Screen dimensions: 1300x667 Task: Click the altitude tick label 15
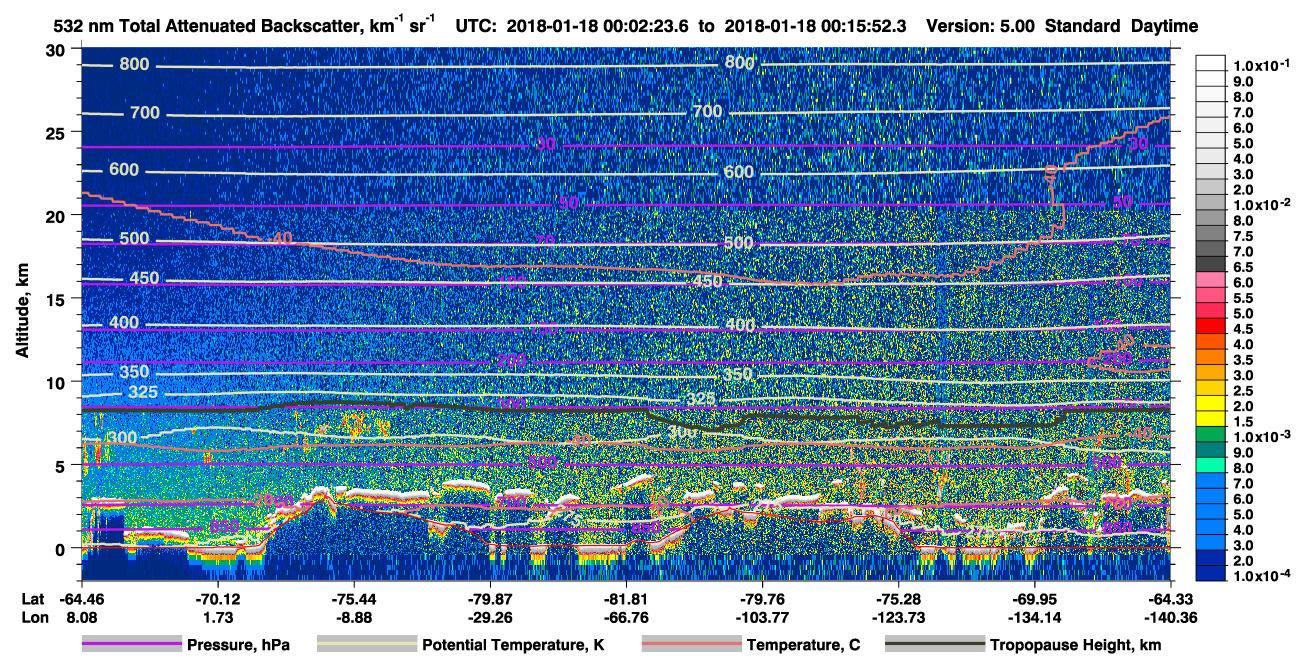[x=58, y=299]
